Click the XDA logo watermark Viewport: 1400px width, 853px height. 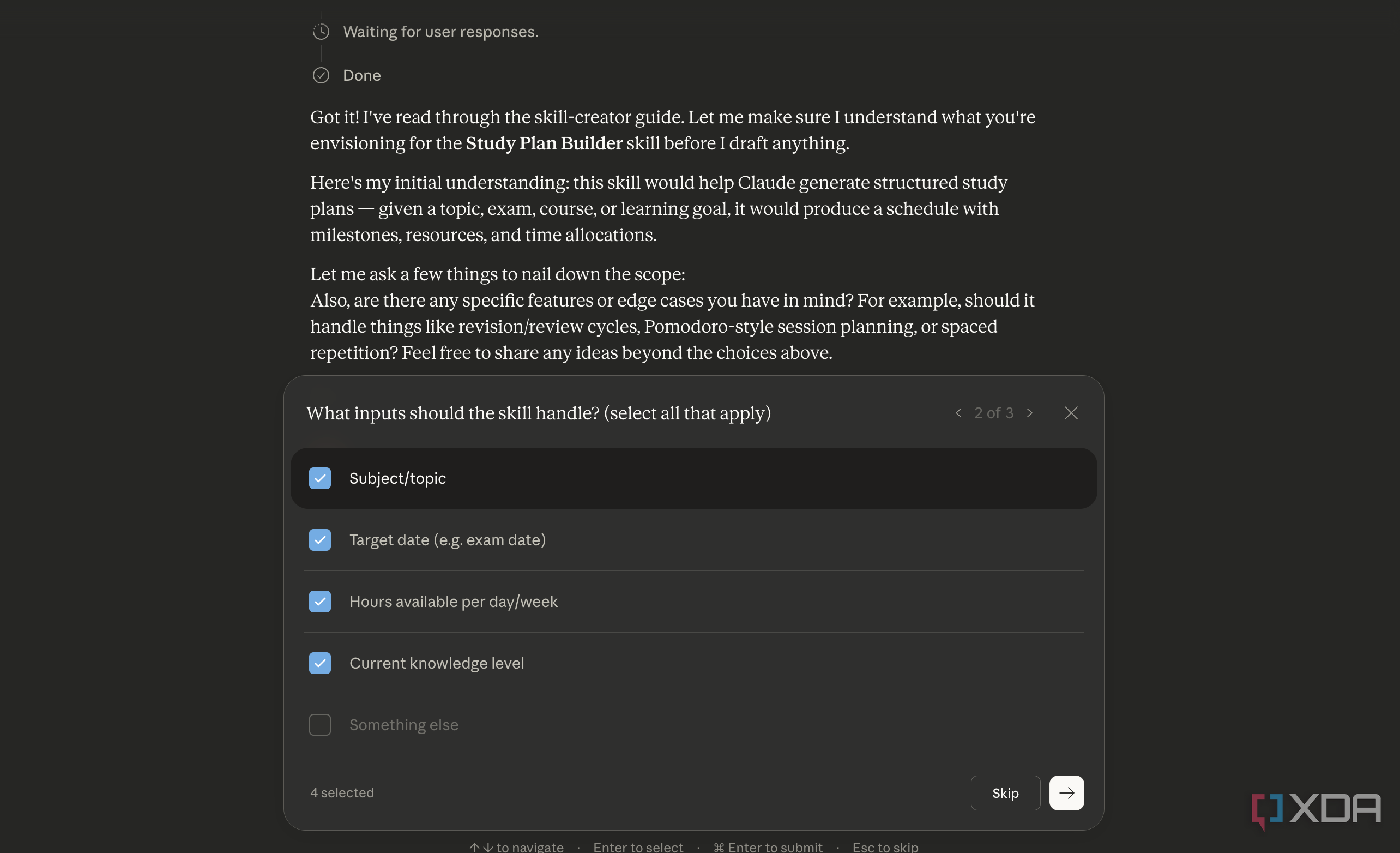click(1316, 809)
